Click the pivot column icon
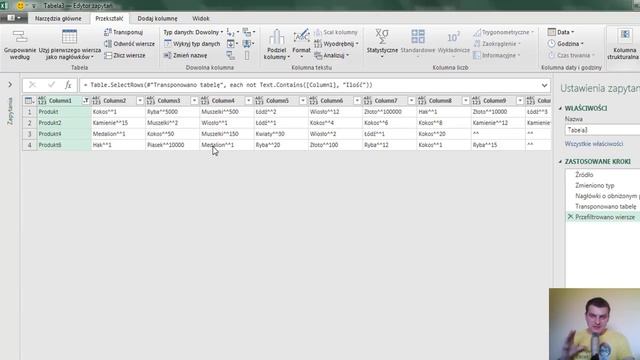The width and height of the screenshot is (640, 360). tap(231, 55)
